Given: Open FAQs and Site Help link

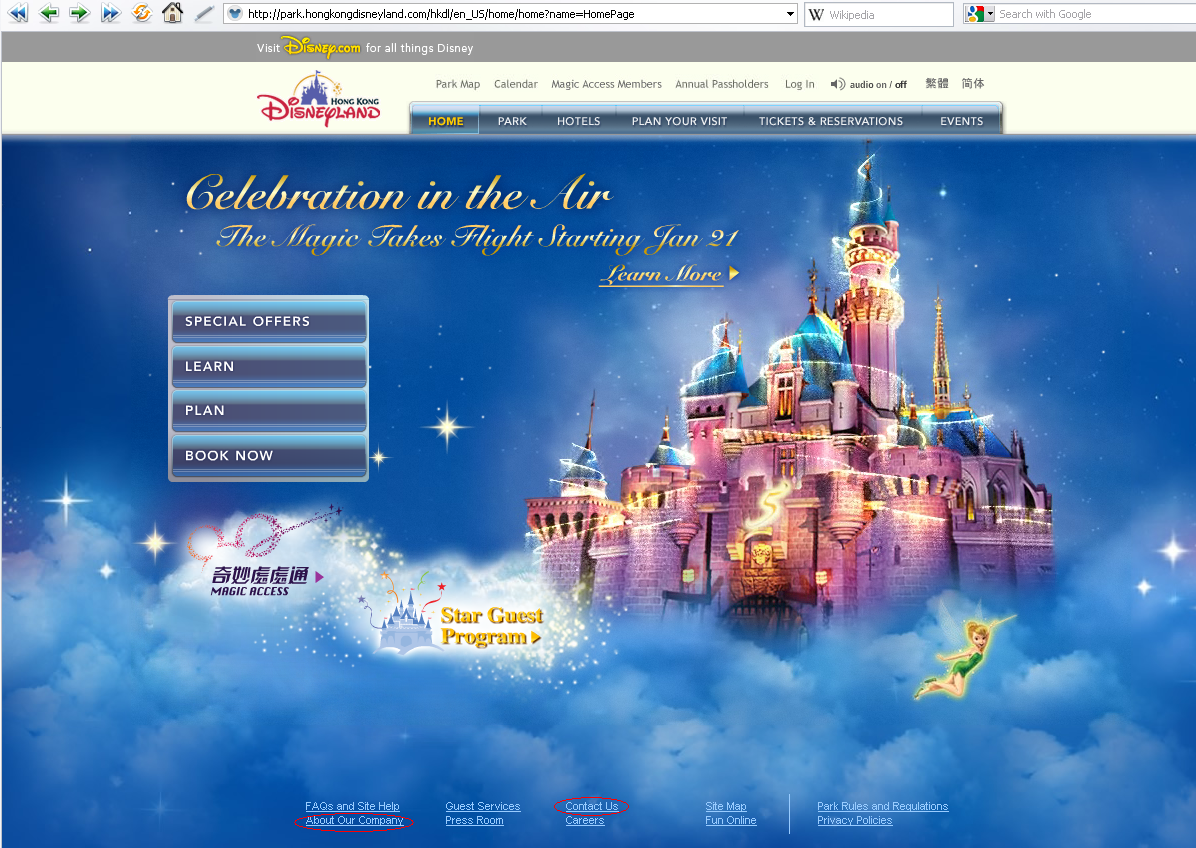Looking at the screenshot, I should (x=352, y=806).
